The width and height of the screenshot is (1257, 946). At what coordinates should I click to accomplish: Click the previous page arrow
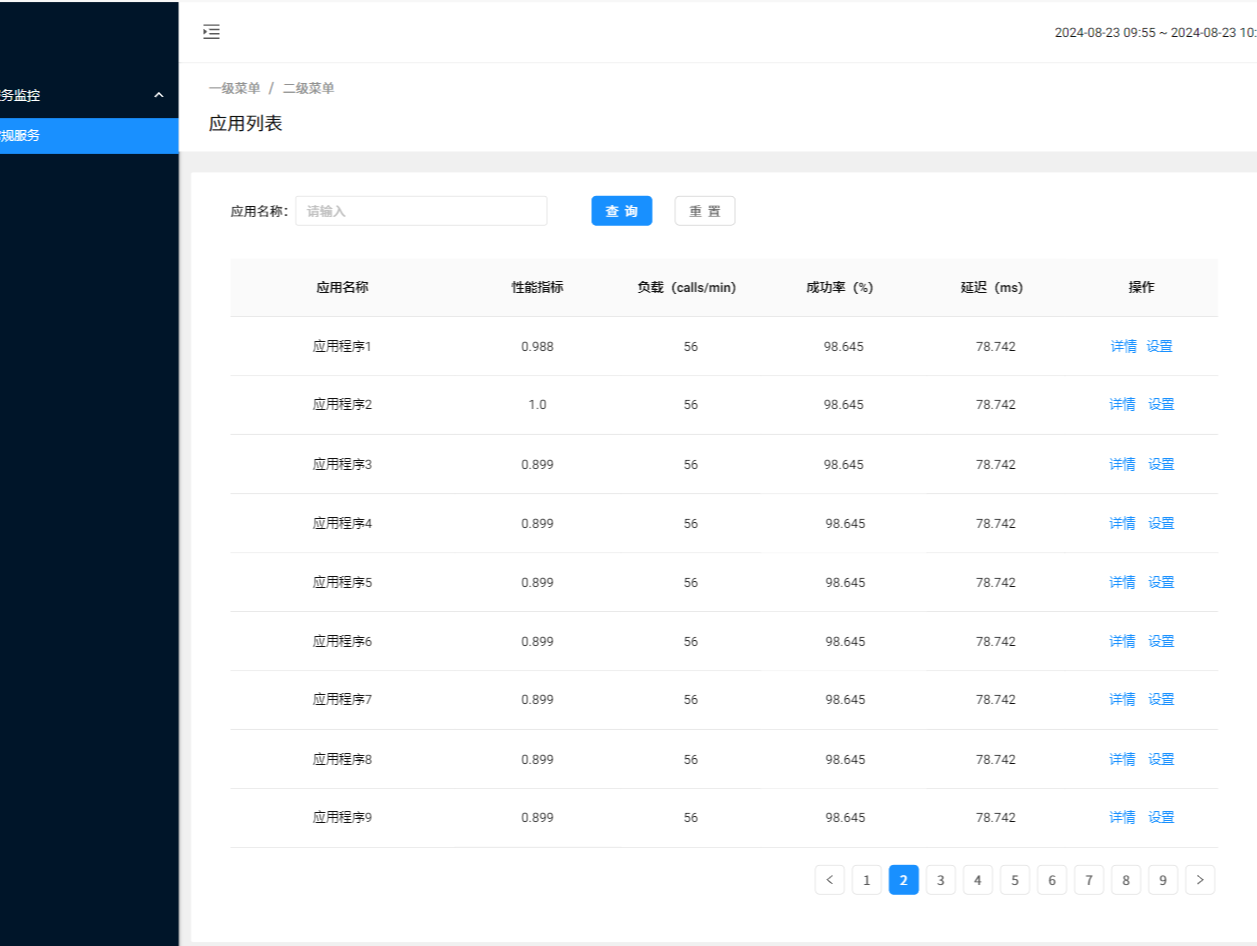[x=829, y=879]
